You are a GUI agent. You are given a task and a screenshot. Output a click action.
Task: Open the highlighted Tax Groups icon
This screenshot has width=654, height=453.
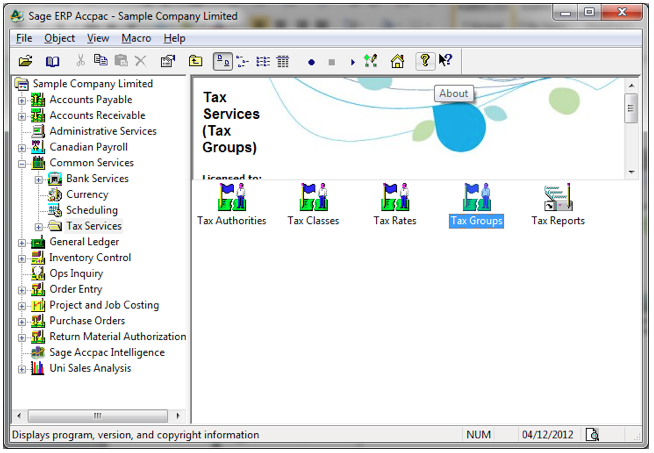point(476,205)
